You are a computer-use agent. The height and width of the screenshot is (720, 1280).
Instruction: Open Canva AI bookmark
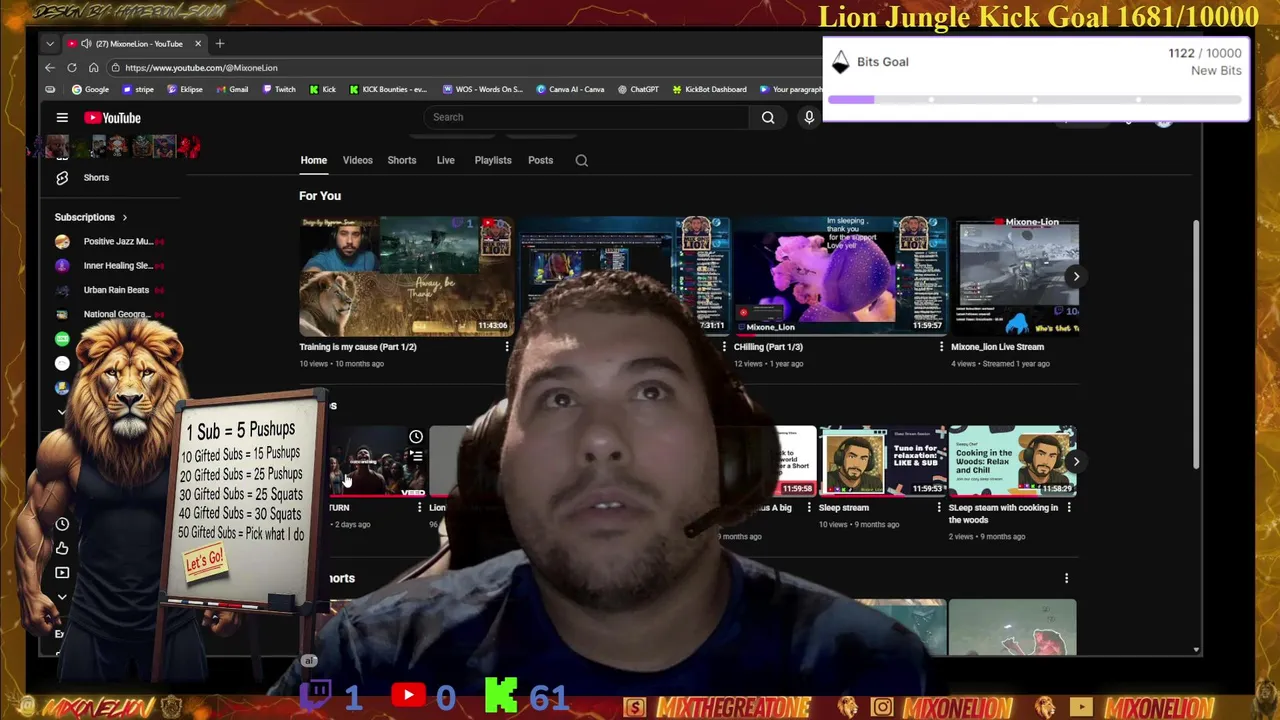pyautogui.click(x=570, y=89)
